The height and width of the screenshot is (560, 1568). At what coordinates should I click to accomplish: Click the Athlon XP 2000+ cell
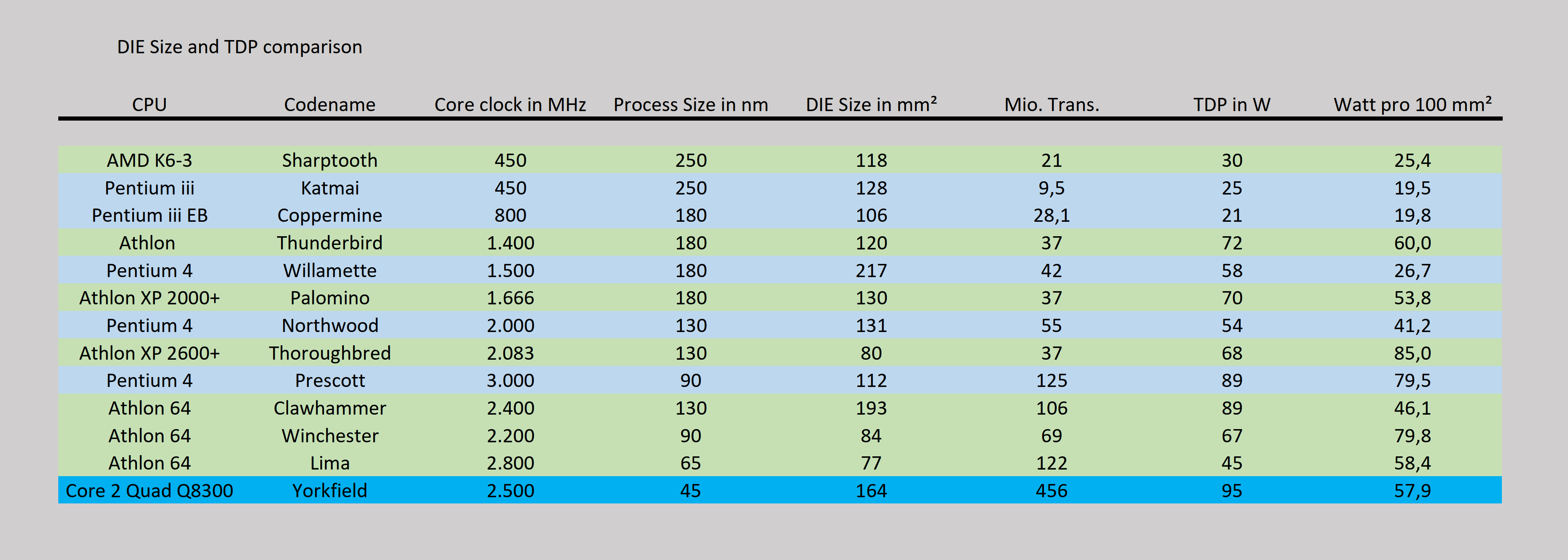tap(148, 297)
